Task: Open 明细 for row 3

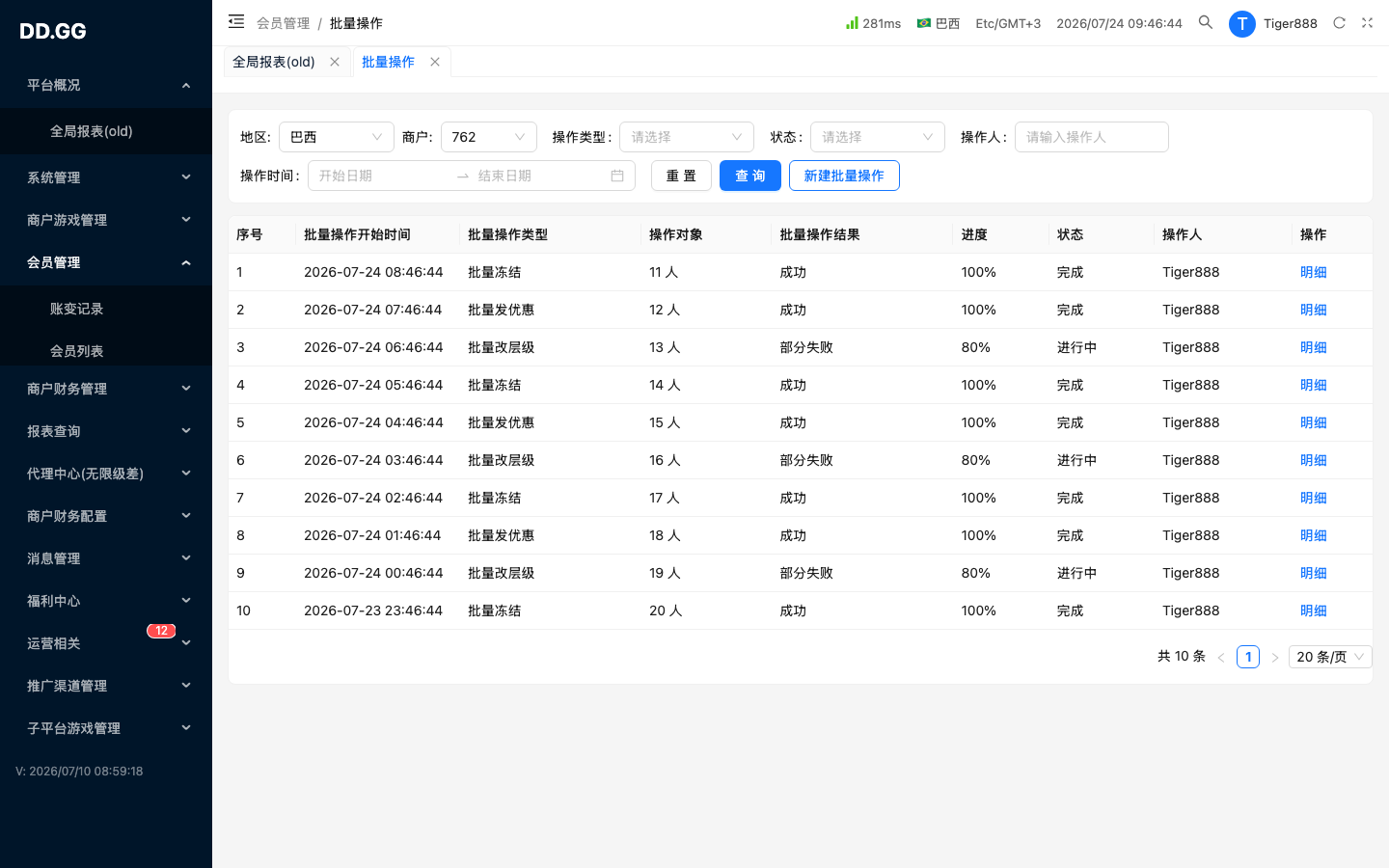Action: click(1314, 347)
